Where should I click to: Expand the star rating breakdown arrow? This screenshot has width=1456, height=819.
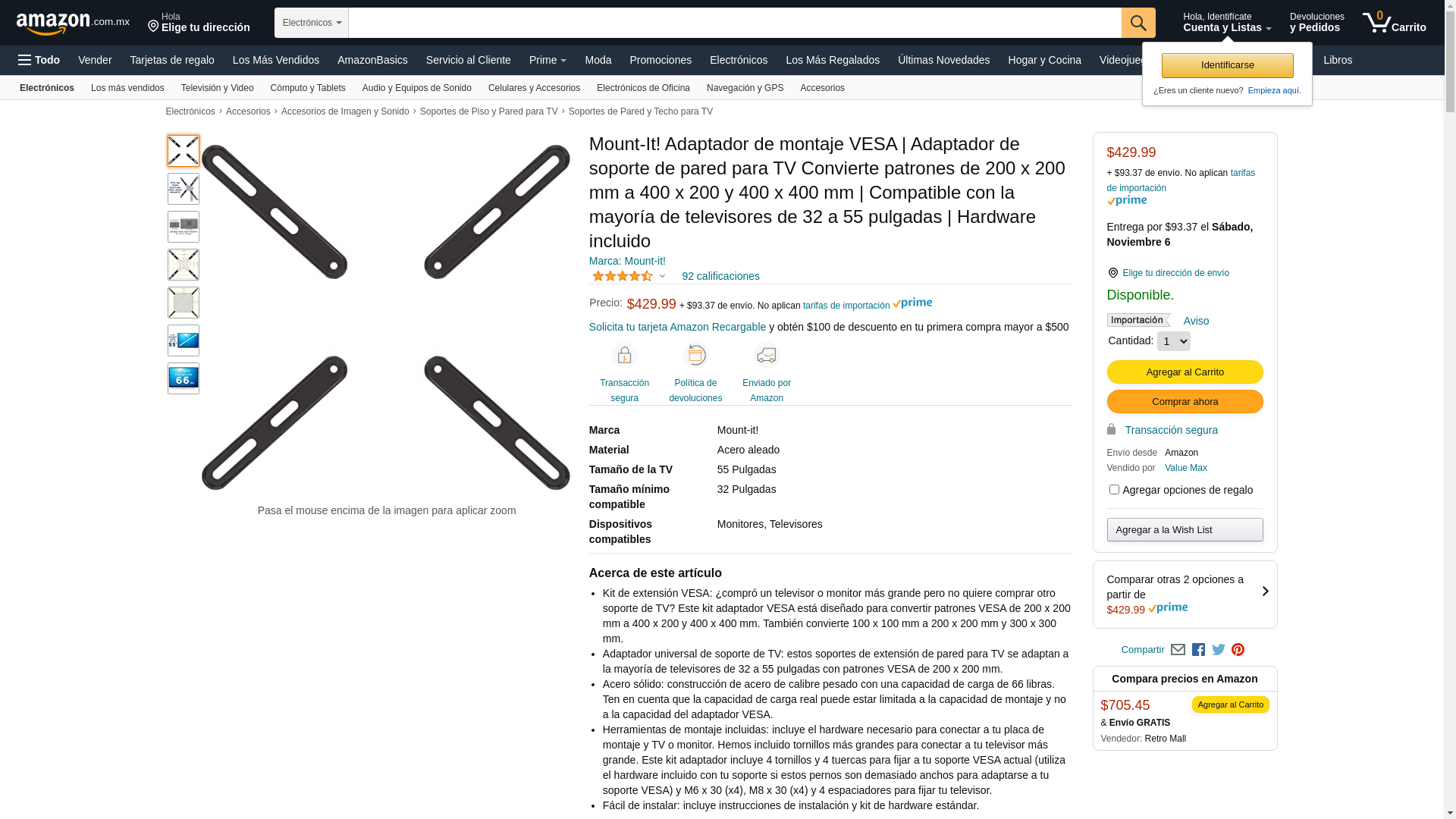[662, 277]
